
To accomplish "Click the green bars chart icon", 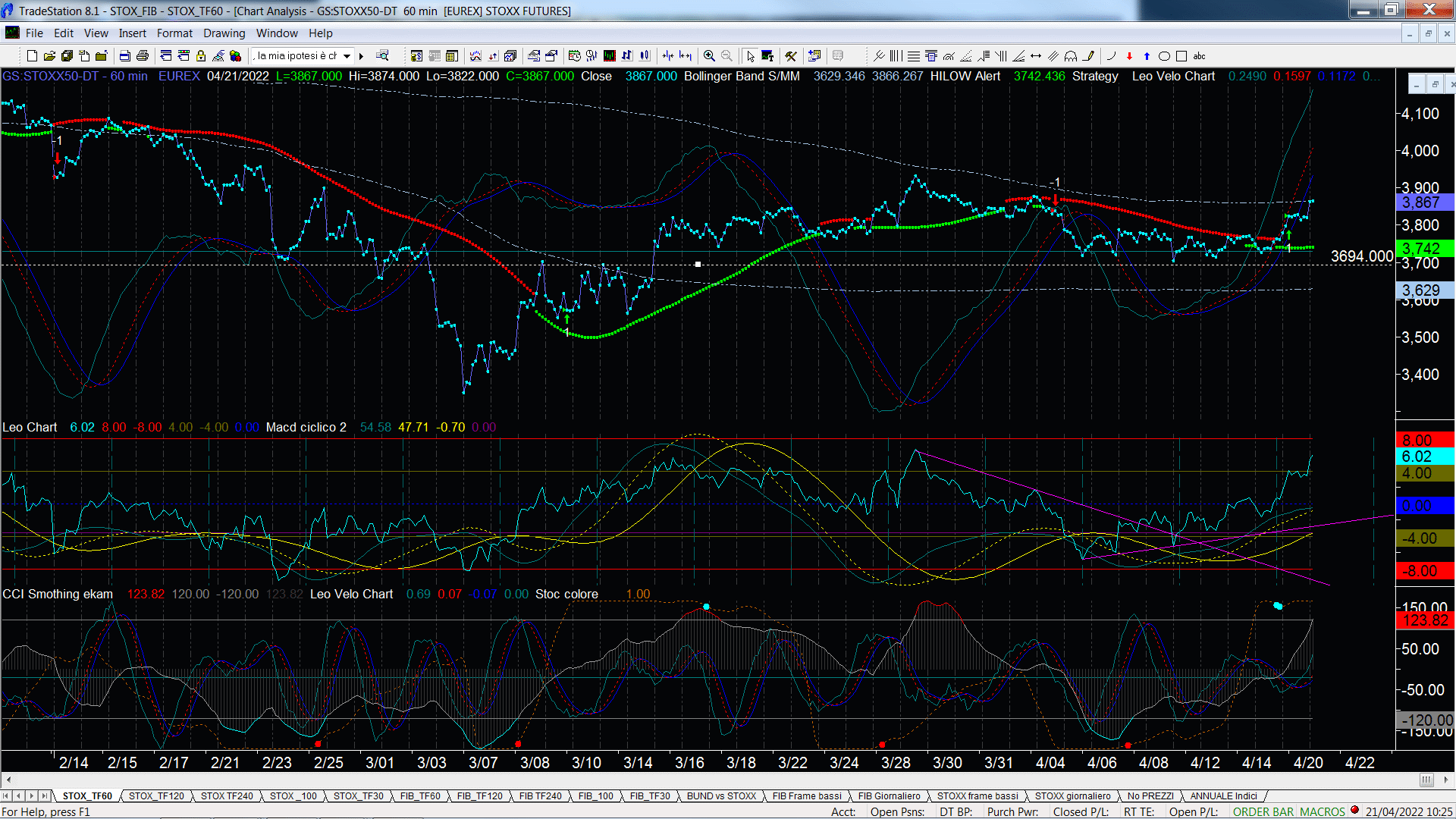I will [x=609, y=56].
